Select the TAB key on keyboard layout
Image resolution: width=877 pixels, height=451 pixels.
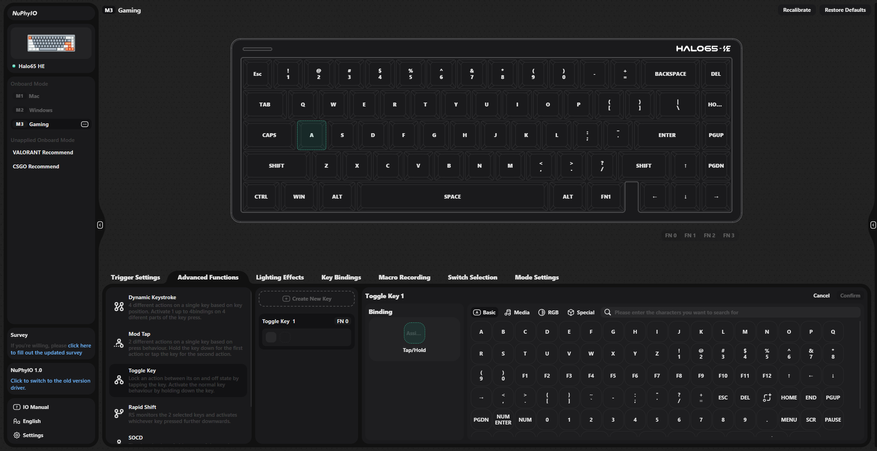tap(265, 104)
